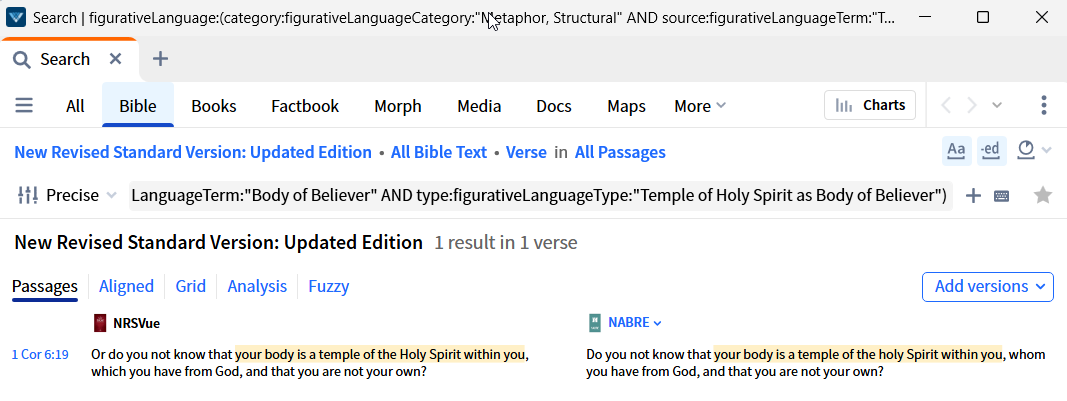Open the 1 Cor 6:19 reference link

(40, 355)
